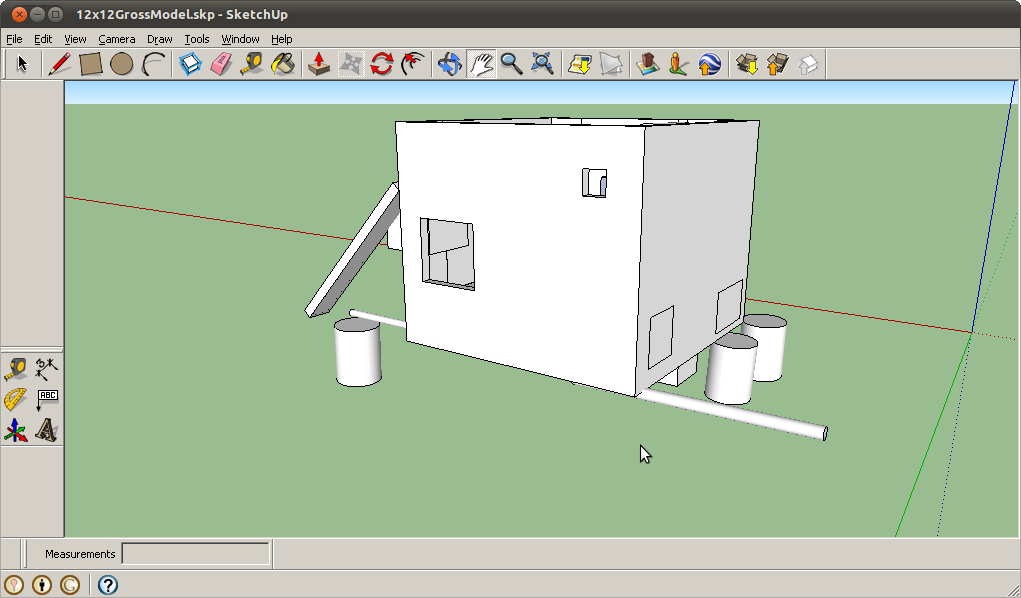1021x598 pixels.
Task: Open the Camera menu
Action: coord(116,39)
